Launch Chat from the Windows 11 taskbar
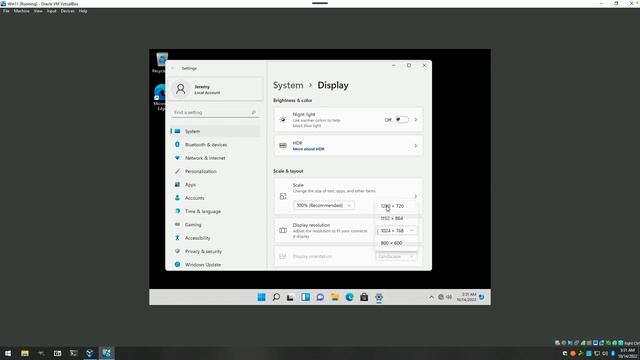This screenshot has height=360, width=640. [x=320, y=297]
